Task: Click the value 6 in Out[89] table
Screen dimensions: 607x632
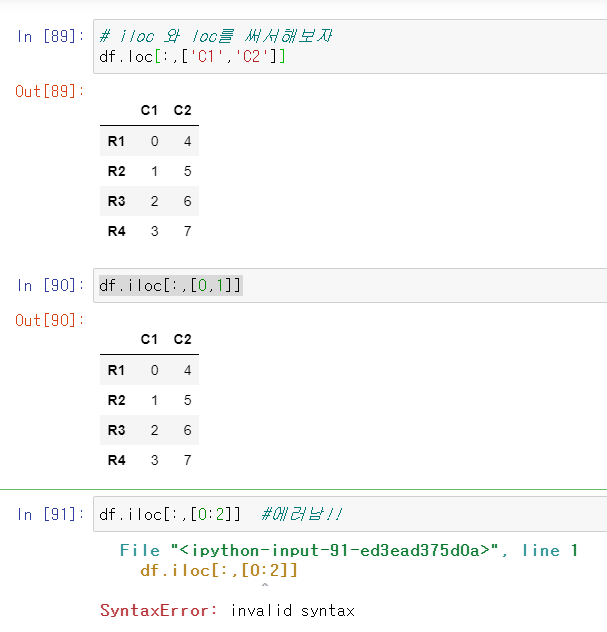Action: tap(187, 201)
